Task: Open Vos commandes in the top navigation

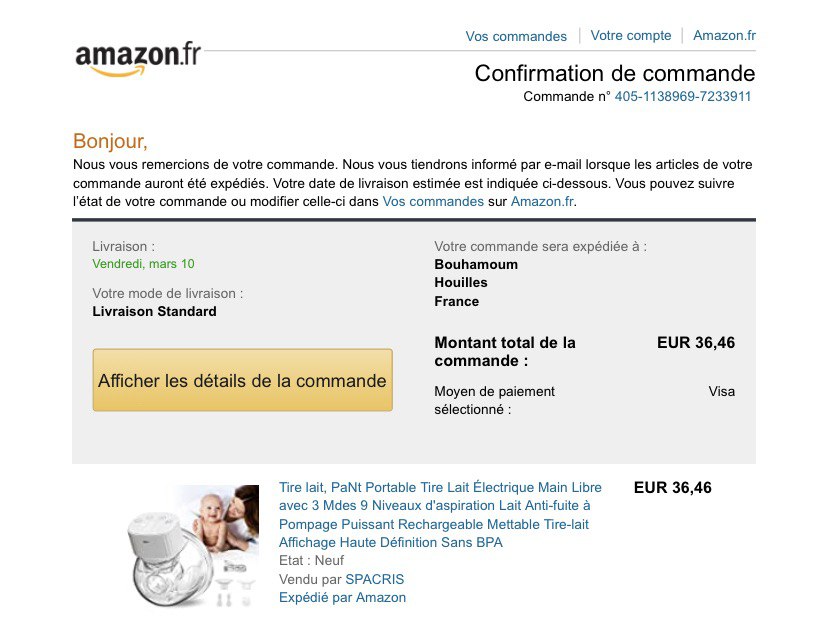Action: [x=516, y=36]
